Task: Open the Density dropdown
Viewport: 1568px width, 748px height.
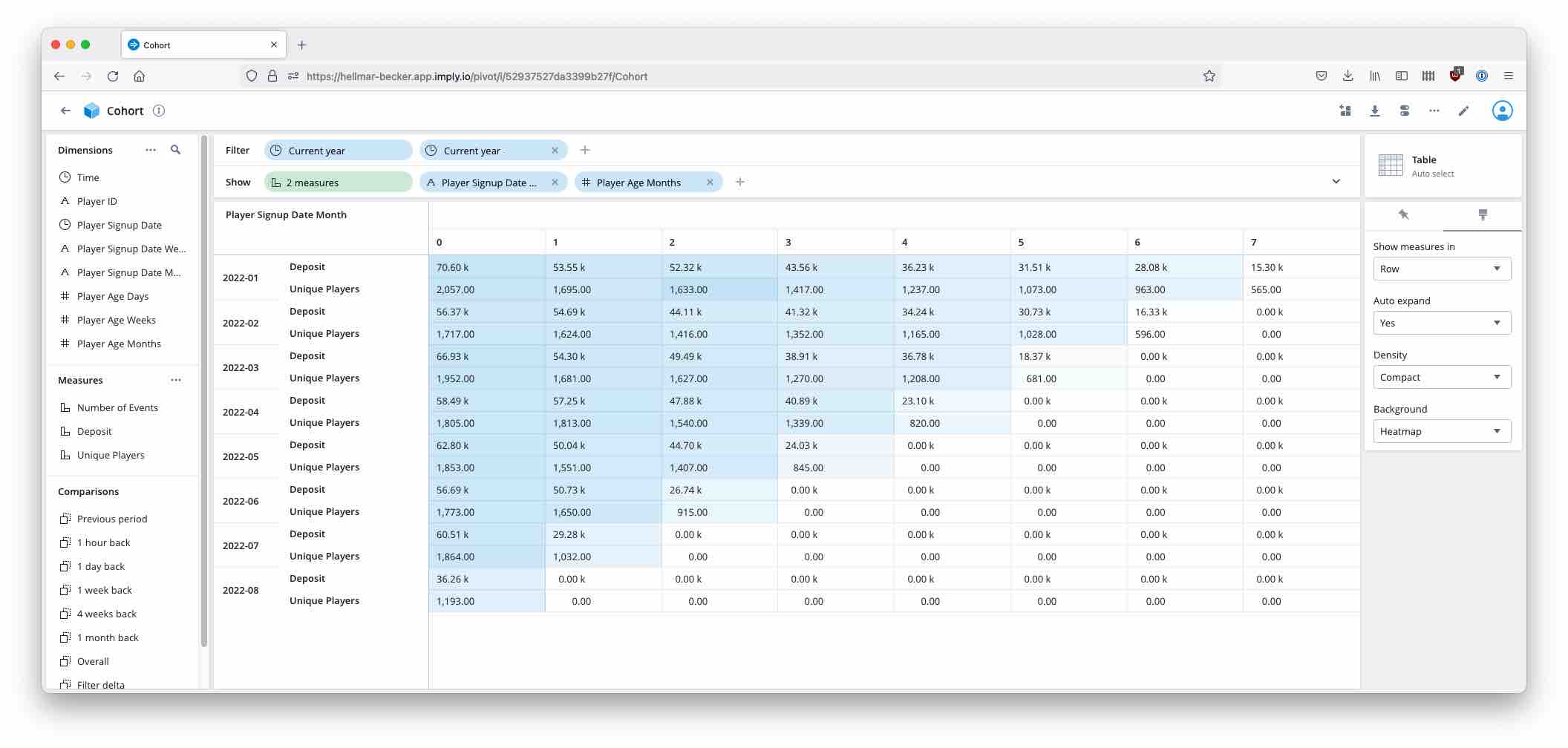Action: pos(1441,377)
